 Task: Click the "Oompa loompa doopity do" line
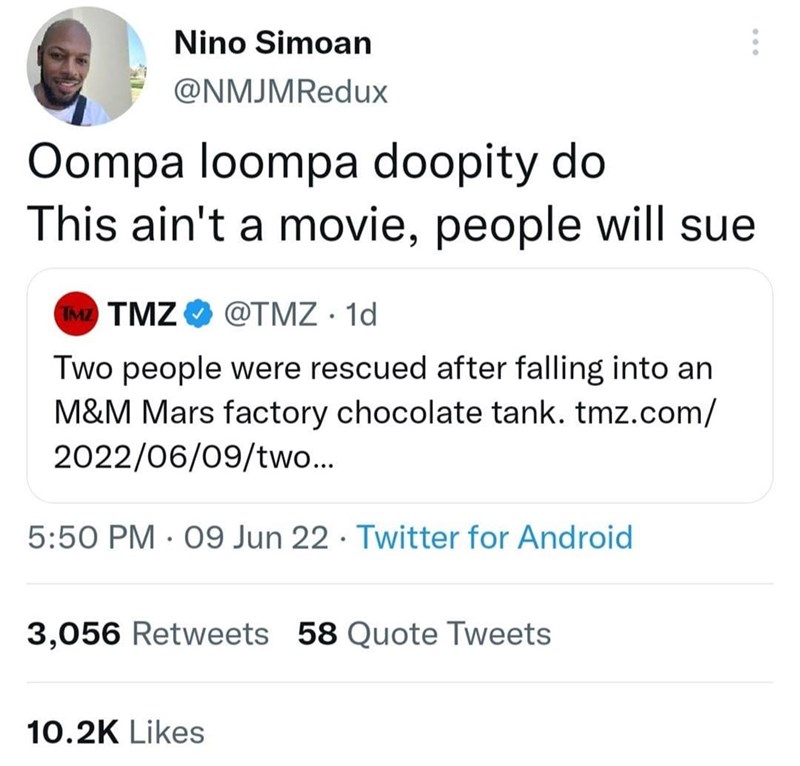(318, 163)
